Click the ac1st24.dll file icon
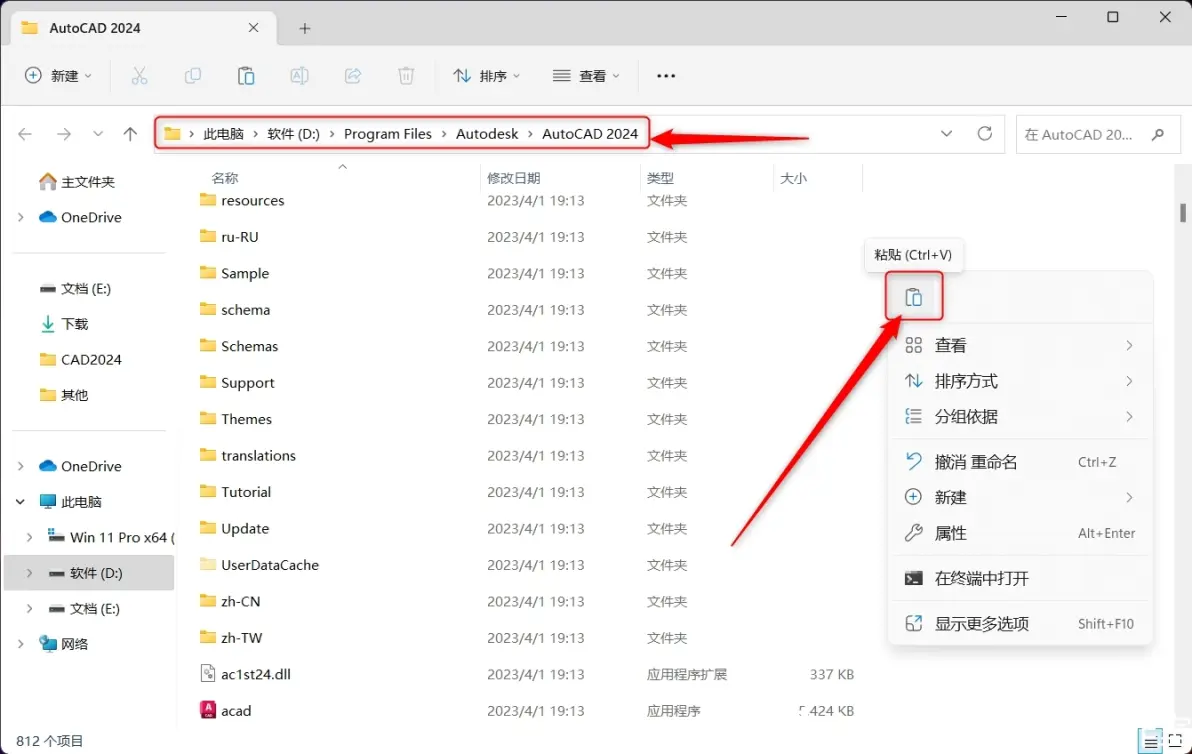Screen dimensions: 1192x754 (208, 673)
